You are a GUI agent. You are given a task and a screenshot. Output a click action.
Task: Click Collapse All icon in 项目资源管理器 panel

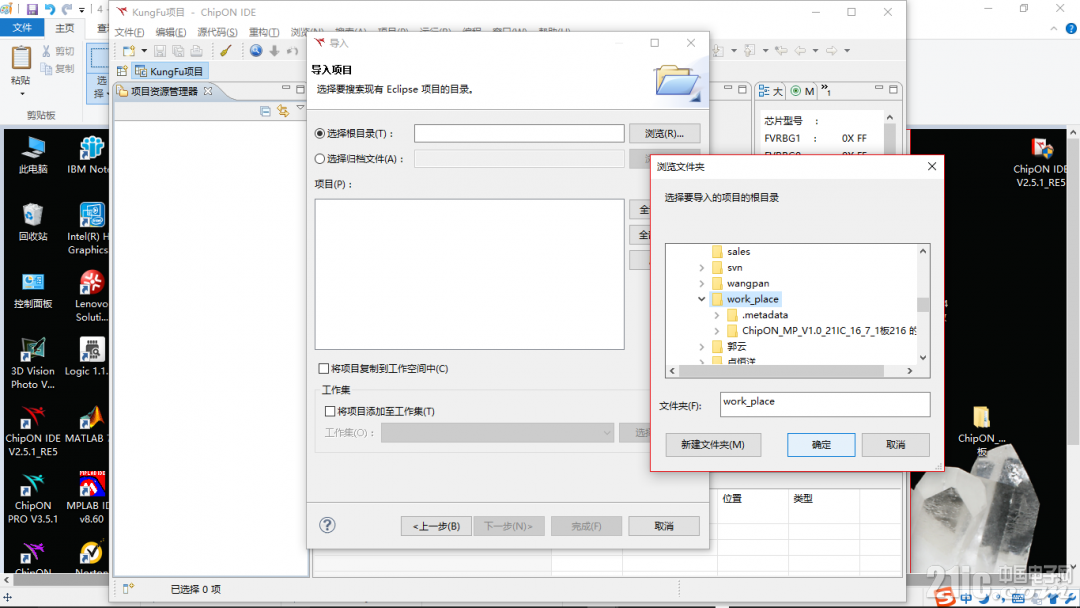[x=265, y=111]
